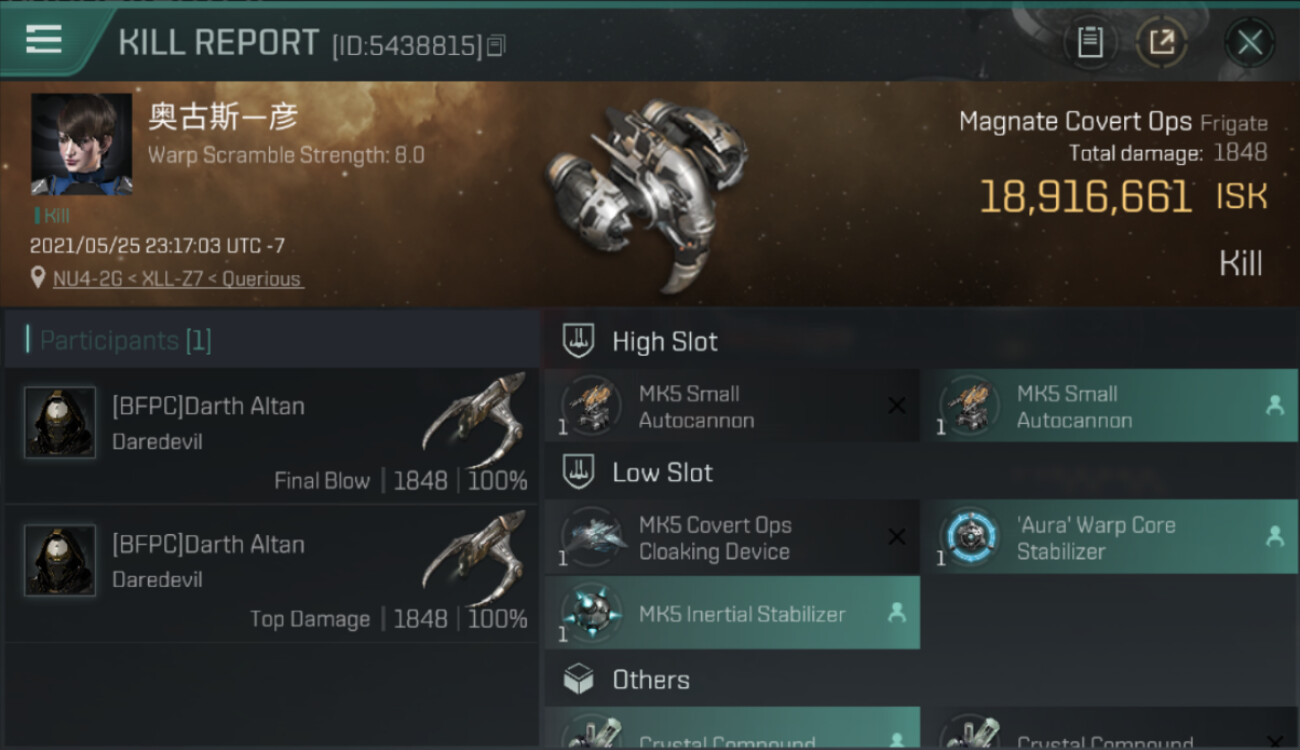Image resolution: width=1300 pixels, height=750 pixels.
Task: Click the Daredevil ship icon in Top Damage row
Action: (x=474, y=557)
